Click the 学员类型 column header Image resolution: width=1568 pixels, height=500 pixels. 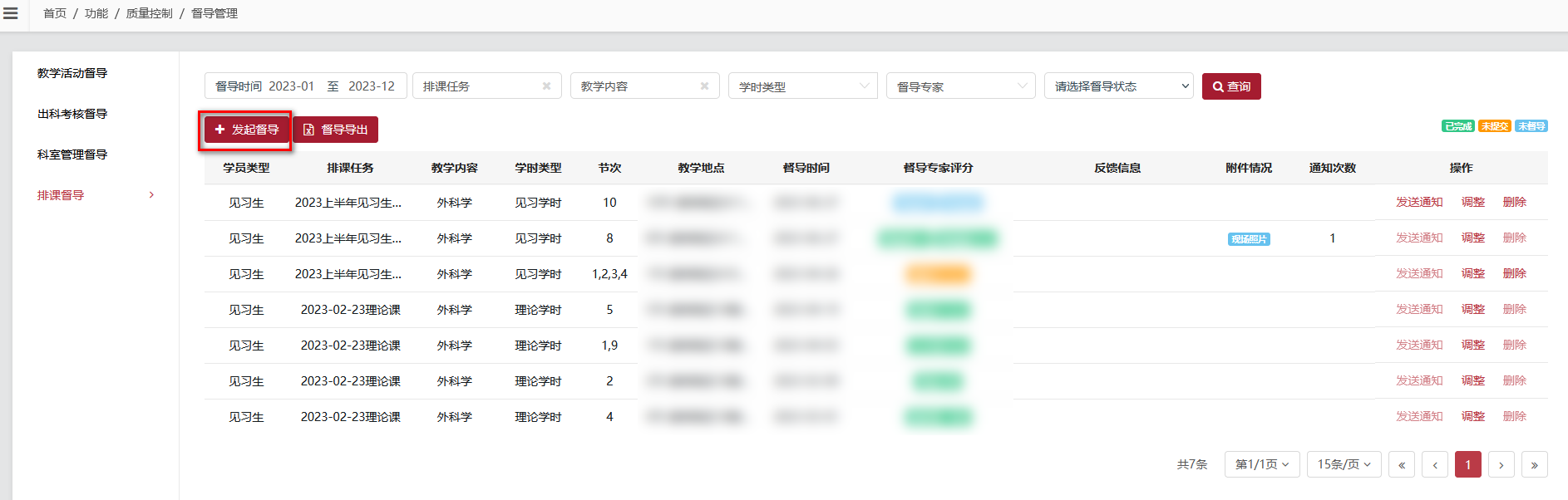(x=246, y=168)
